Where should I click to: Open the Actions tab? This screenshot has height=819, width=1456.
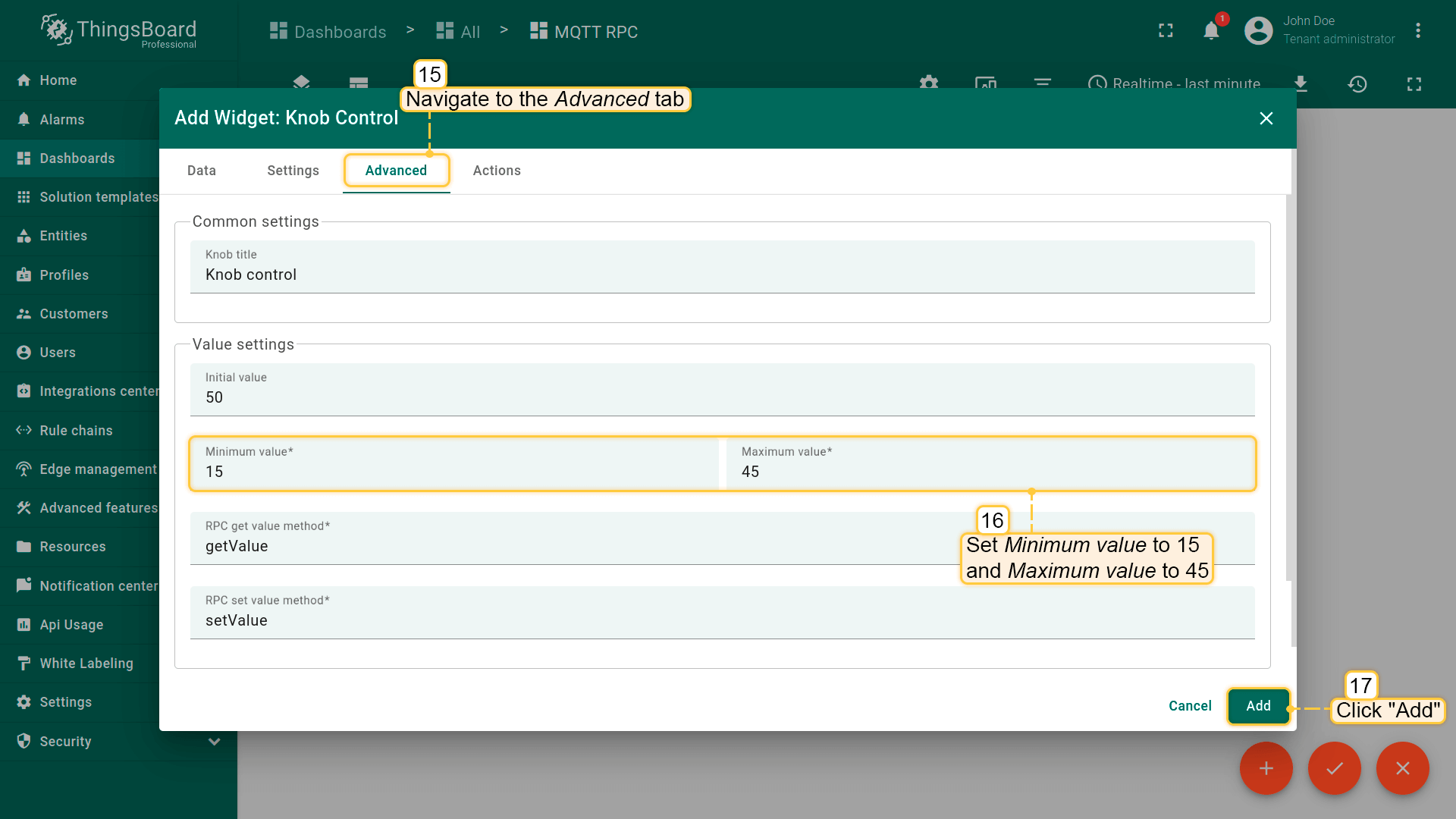(x=497, y=171)
